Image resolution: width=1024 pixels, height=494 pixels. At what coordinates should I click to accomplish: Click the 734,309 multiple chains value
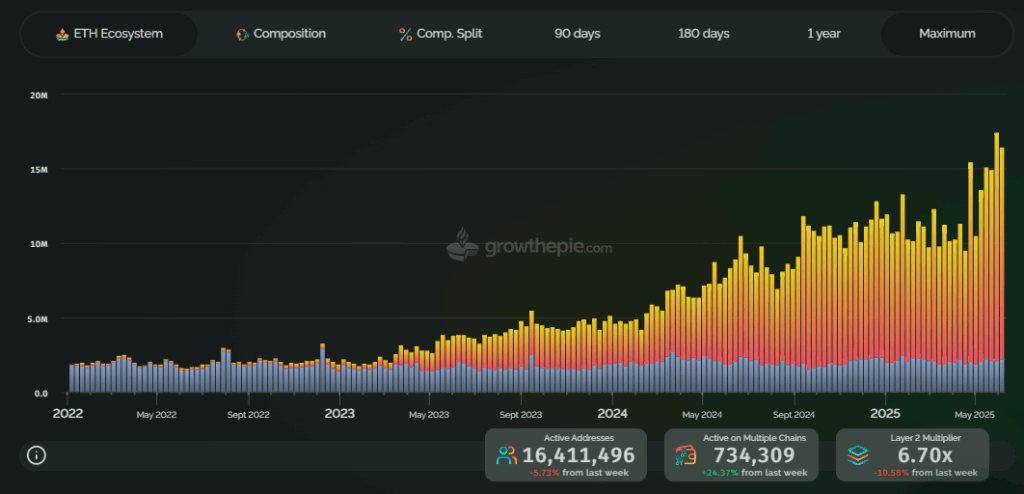pyautogui.click(x=754, y=455)
